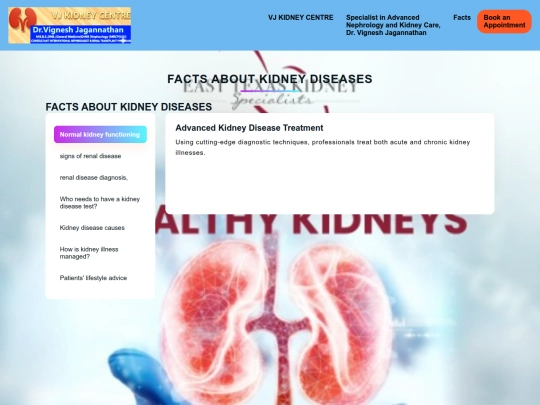The height and width of the screenshot is (405, 540).
Task: Click the Book an Appointment button
Action: click(504, 21)
